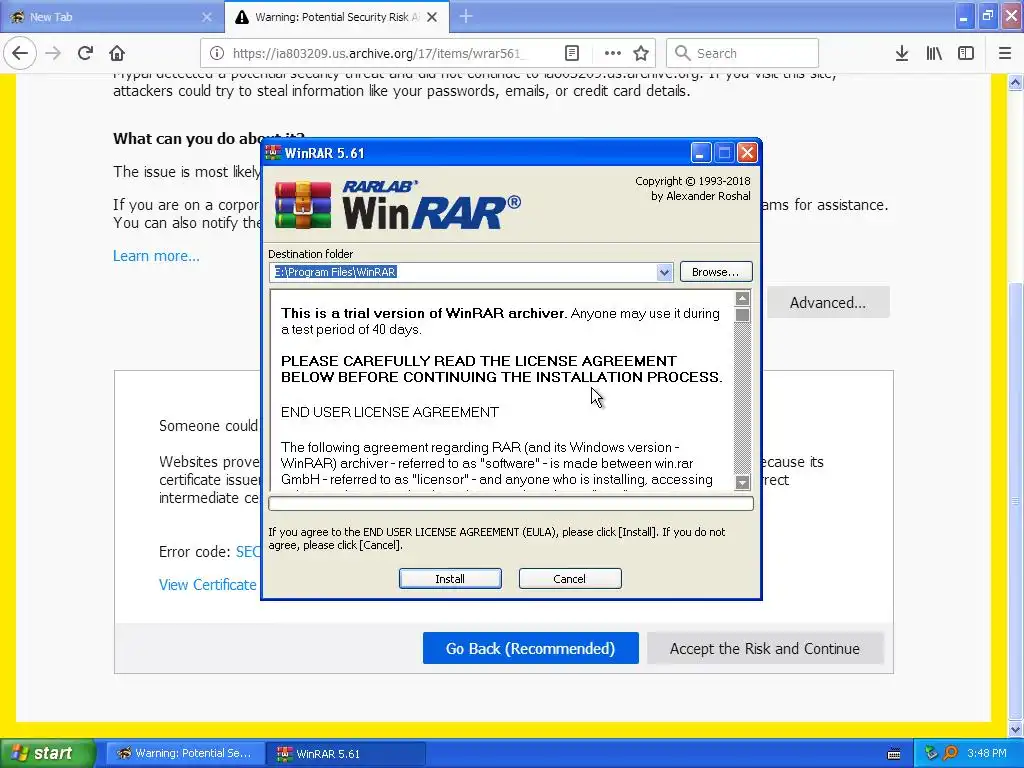Screen dimensions: 1024x768
Task: Open the Learn more link
Action: pyautogui.click(x=156, y=256)
